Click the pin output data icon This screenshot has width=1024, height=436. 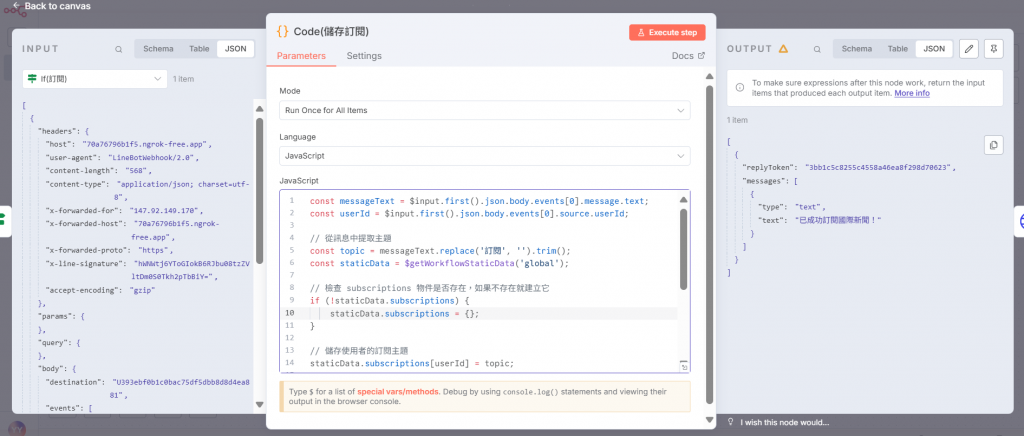[993, 49]
